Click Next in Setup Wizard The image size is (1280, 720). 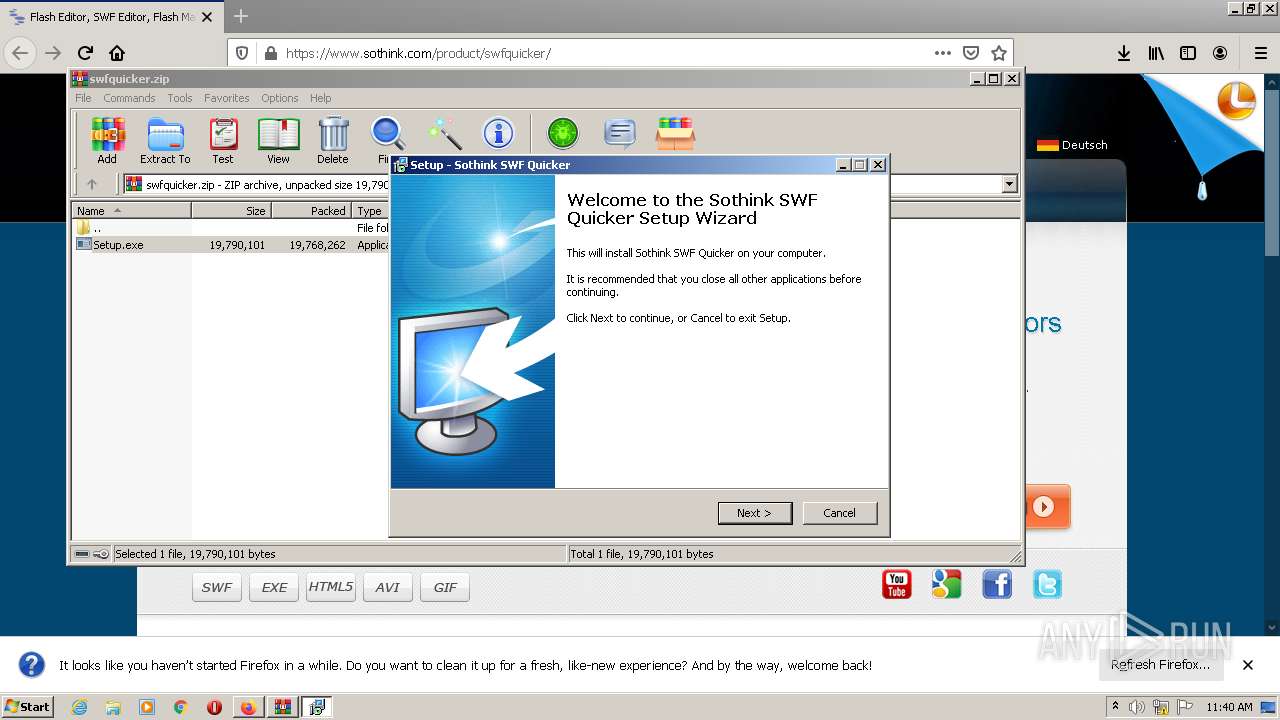point(755,513)
